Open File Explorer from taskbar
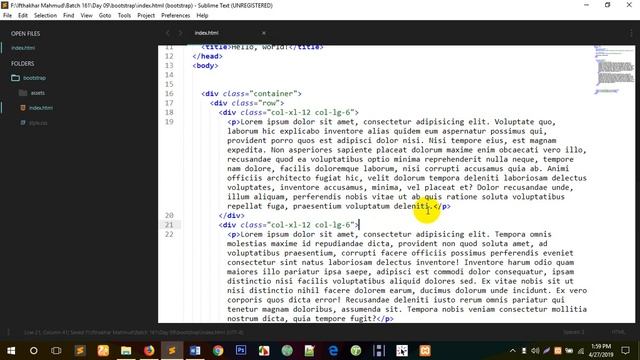This screenshot has height=360, width=640. 126,351
